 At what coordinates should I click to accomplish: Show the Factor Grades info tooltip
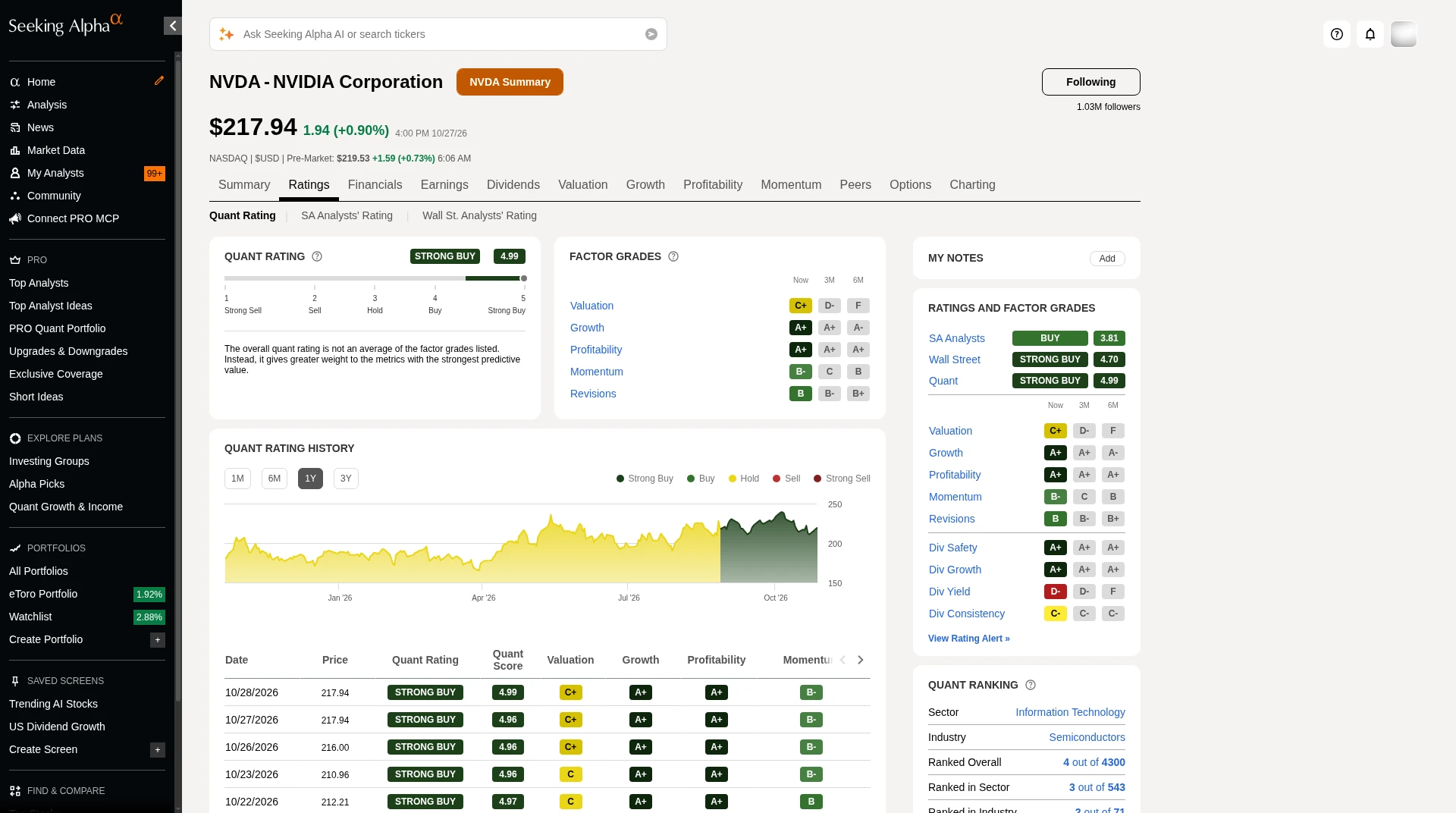[x=673, y=256]
